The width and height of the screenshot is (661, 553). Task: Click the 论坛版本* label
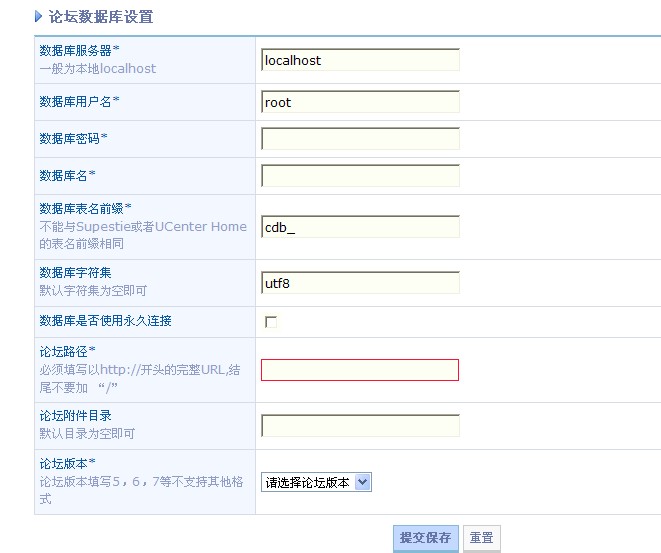click(x=67, y=463)
